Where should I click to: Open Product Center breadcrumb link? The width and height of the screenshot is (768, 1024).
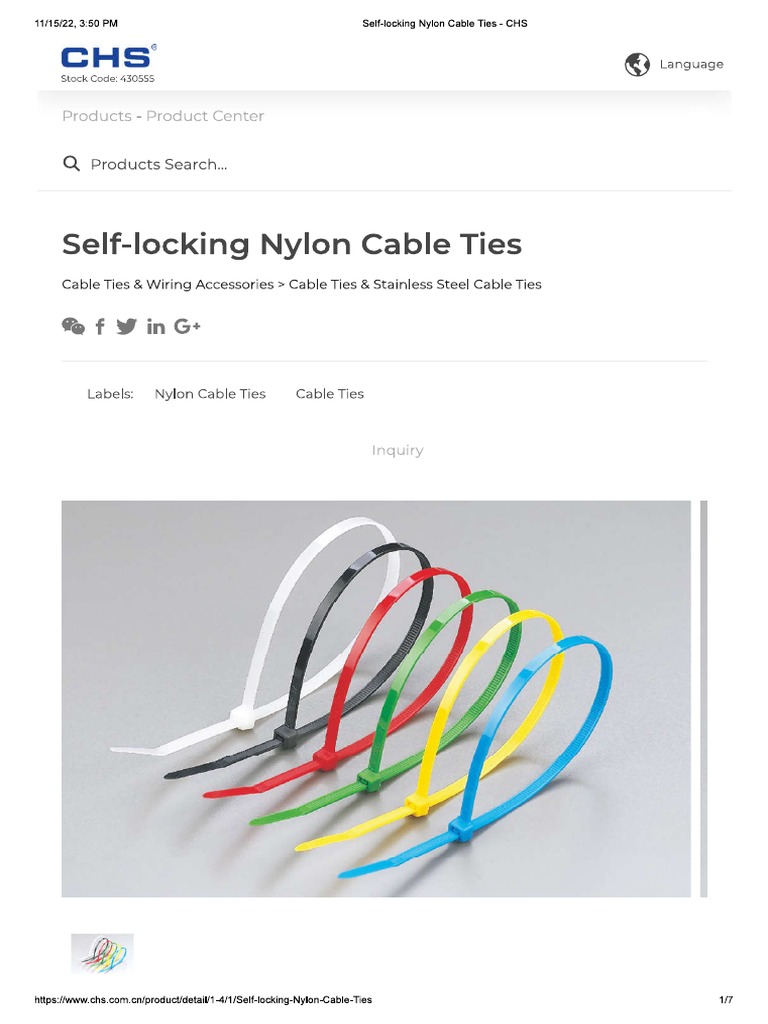coord(205,116)
